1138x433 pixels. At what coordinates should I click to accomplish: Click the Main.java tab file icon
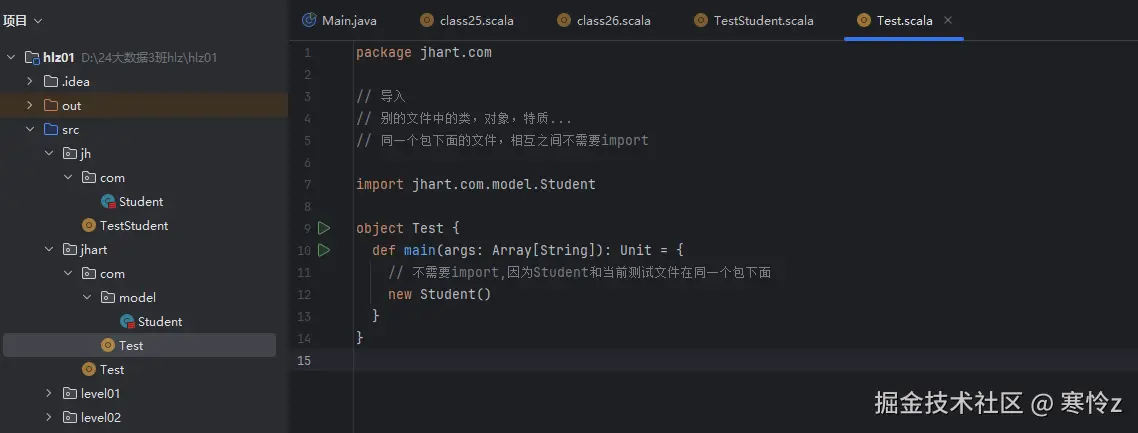[x=309, y=20]
